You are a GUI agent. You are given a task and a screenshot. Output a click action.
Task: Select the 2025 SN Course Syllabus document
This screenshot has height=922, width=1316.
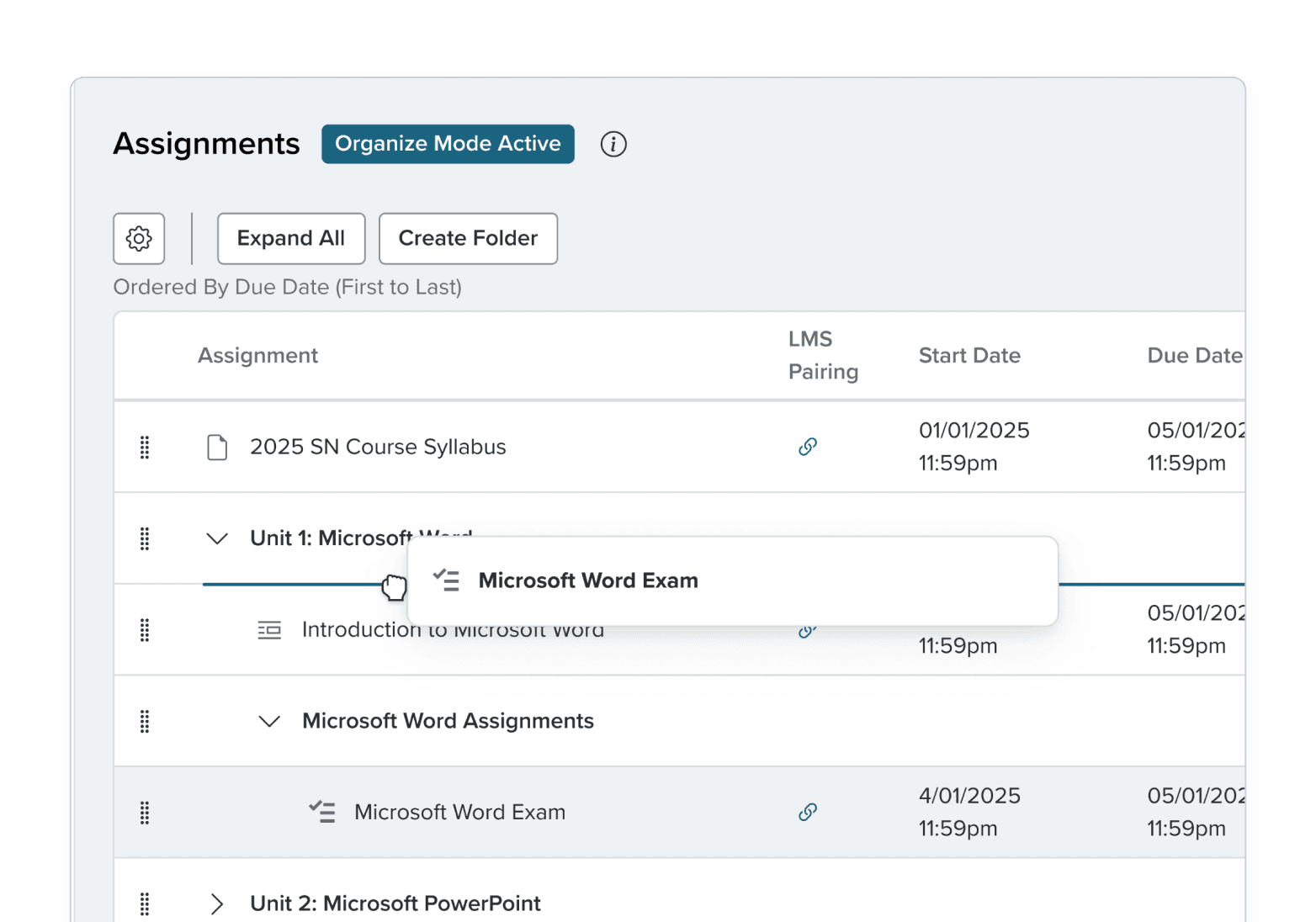[x=378, y=447]
